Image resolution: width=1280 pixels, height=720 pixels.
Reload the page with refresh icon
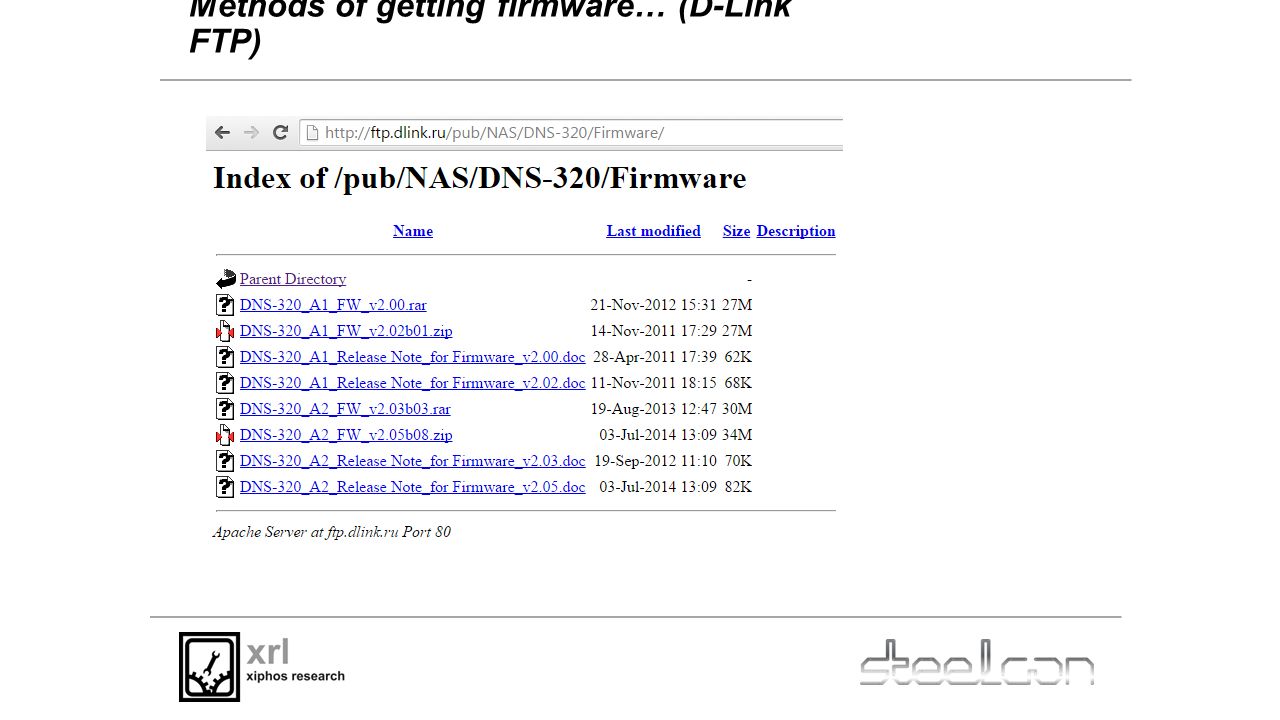pos(280,132)
